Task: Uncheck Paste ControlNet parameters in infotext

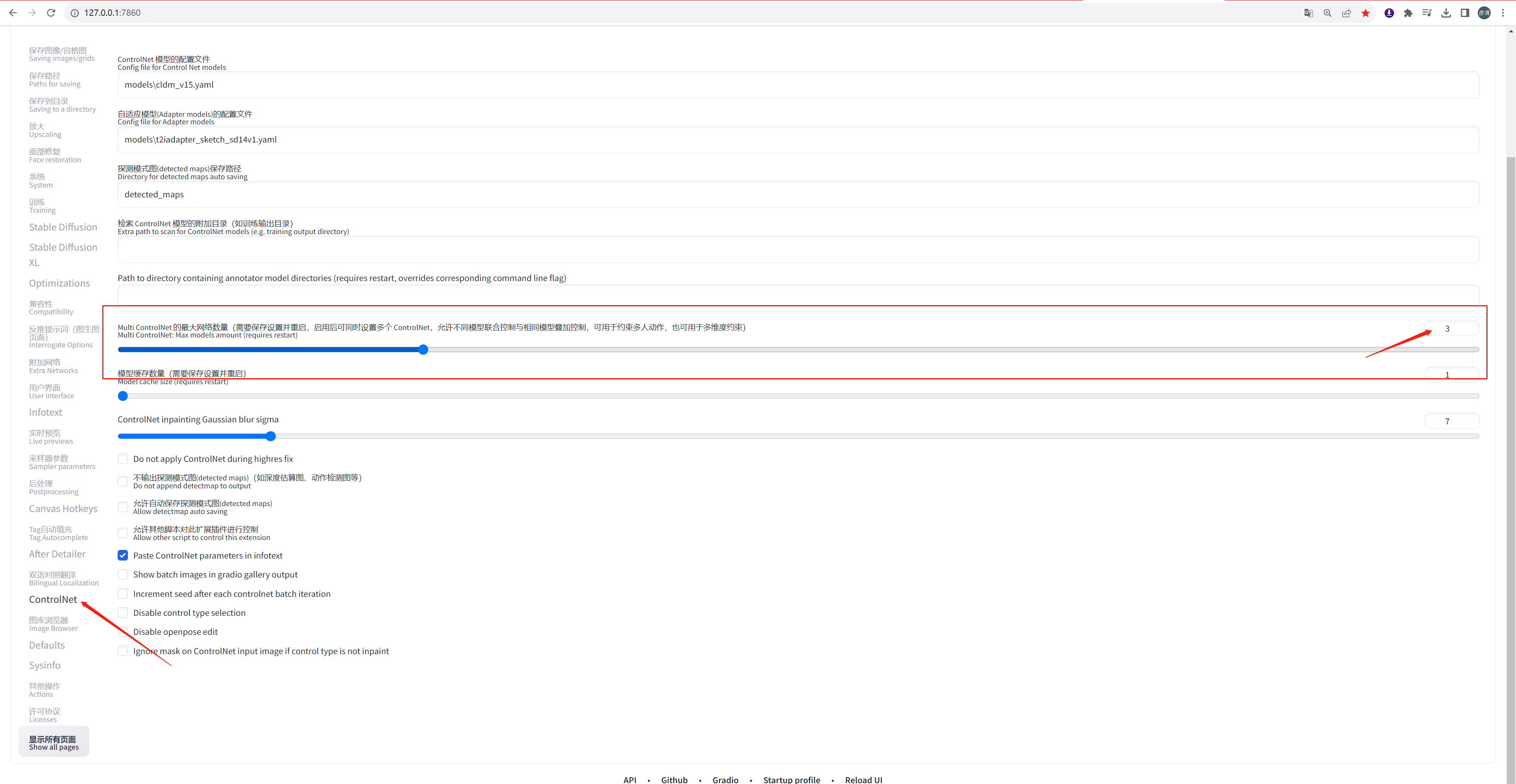Action: (x=122, y=555)
